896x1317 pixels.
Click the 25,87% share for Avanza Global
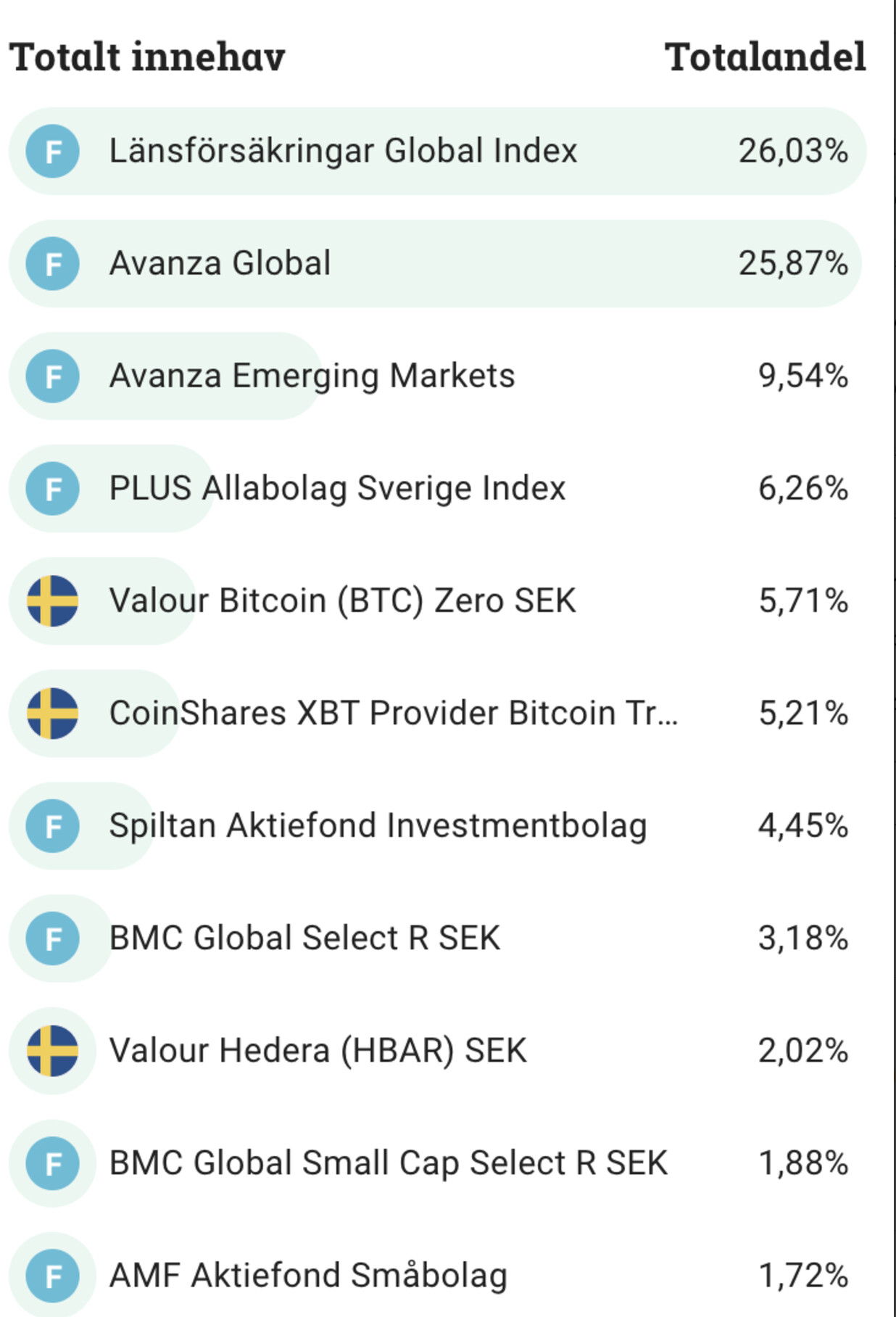tap(793, 264)
